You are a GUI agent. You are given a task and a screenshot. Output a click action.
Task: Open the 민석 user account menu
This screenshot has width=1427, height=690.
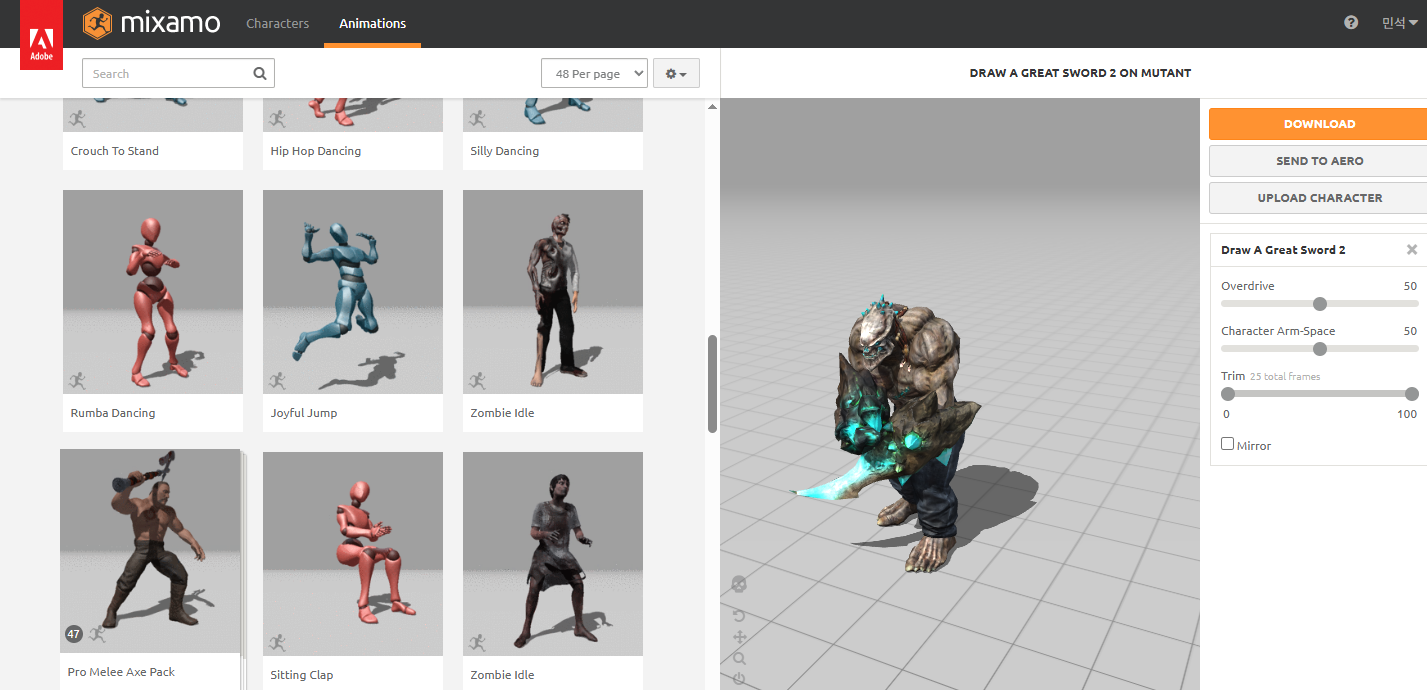[1399, 23]
